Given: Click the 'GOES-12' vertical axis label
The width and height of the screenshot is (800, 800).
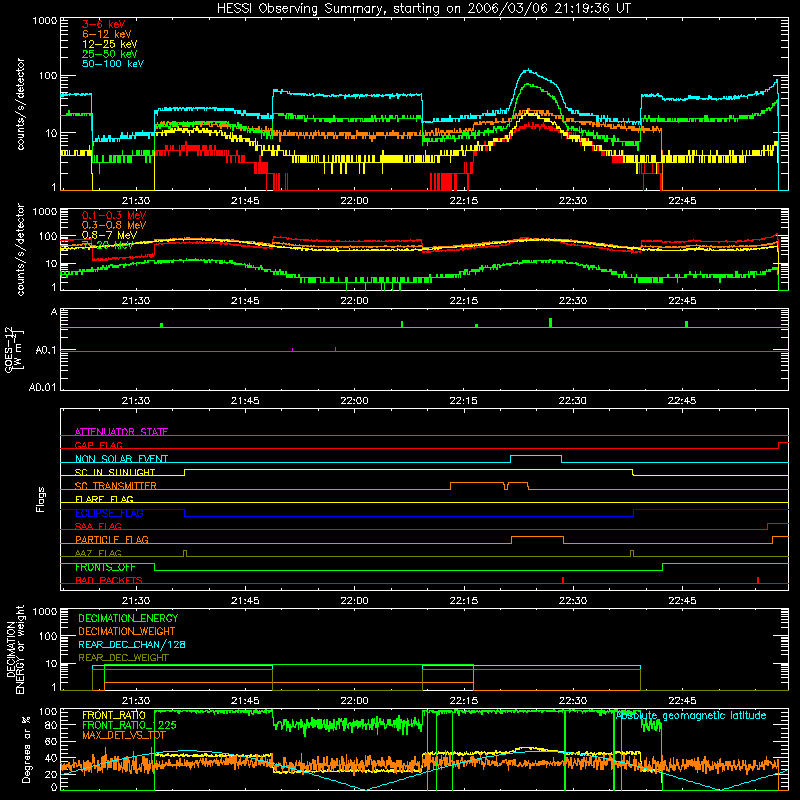Looking at the screenshot, I should tap(10, 350).
